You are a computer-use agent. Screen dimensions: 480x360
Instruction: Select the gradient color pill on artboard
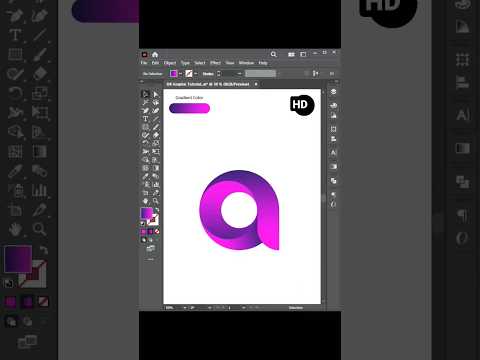pyautogui.click(x=189, y=108)
